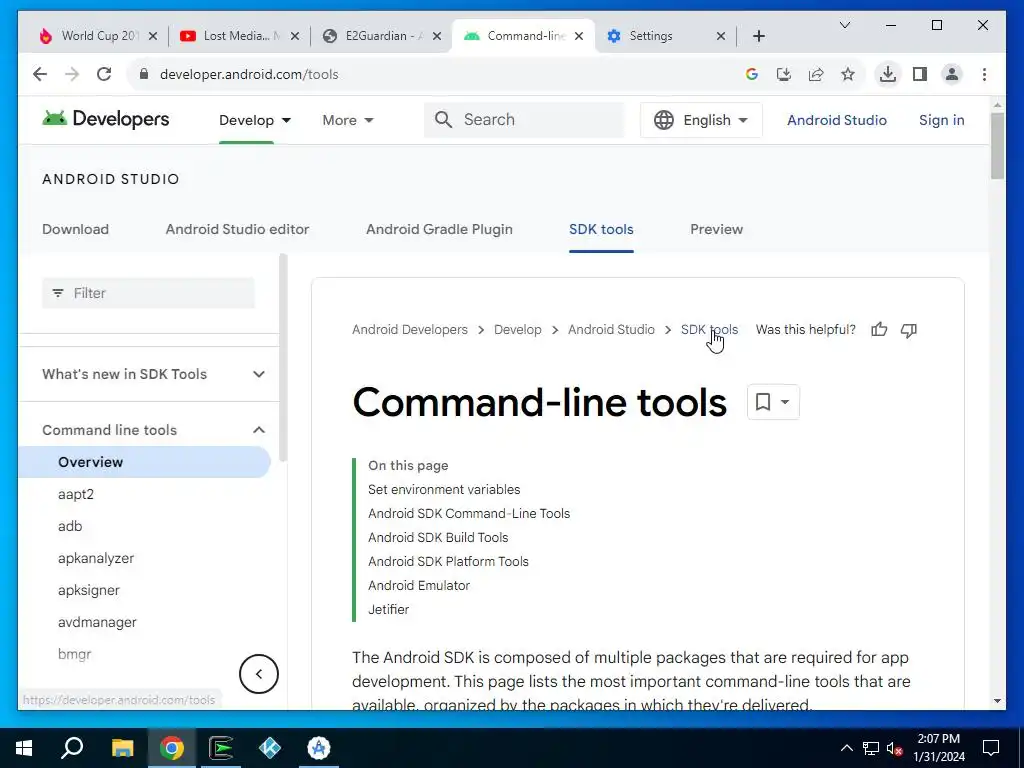Click the Sign in link

coord(941,120)
